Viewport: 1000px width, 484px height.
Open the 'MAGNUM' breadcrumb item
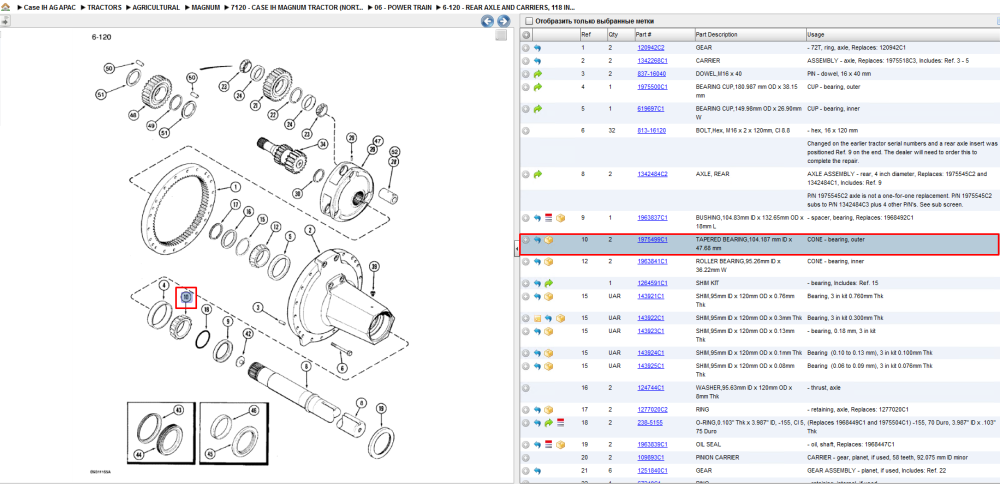205,7
